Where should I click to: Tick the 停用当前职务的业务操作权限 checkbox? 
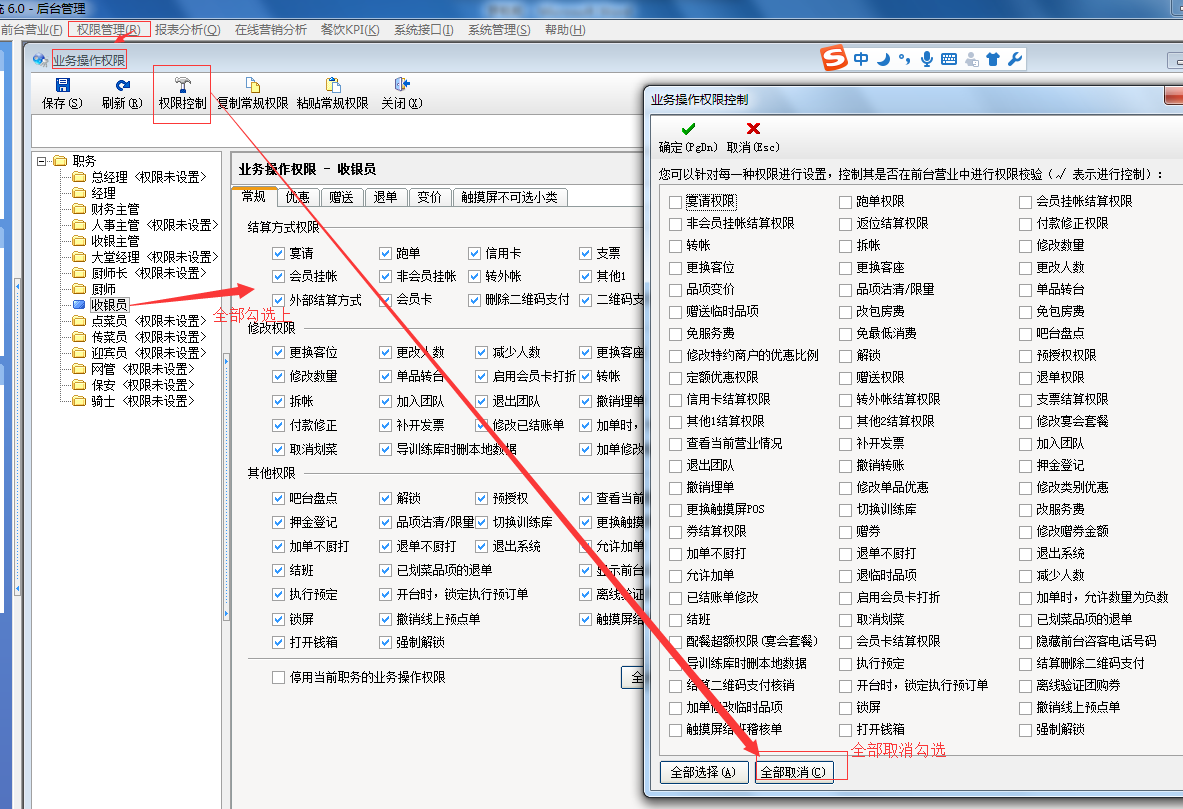(279, 678)
